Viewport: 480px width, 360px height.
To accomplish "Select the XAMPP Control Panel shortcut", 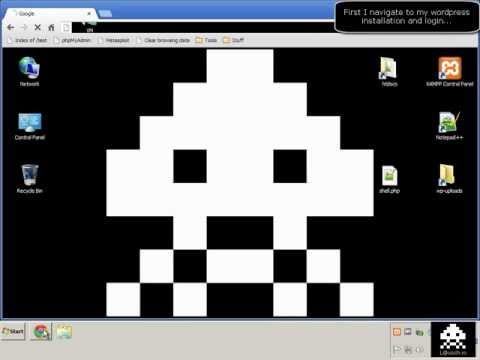I will 450,71.
